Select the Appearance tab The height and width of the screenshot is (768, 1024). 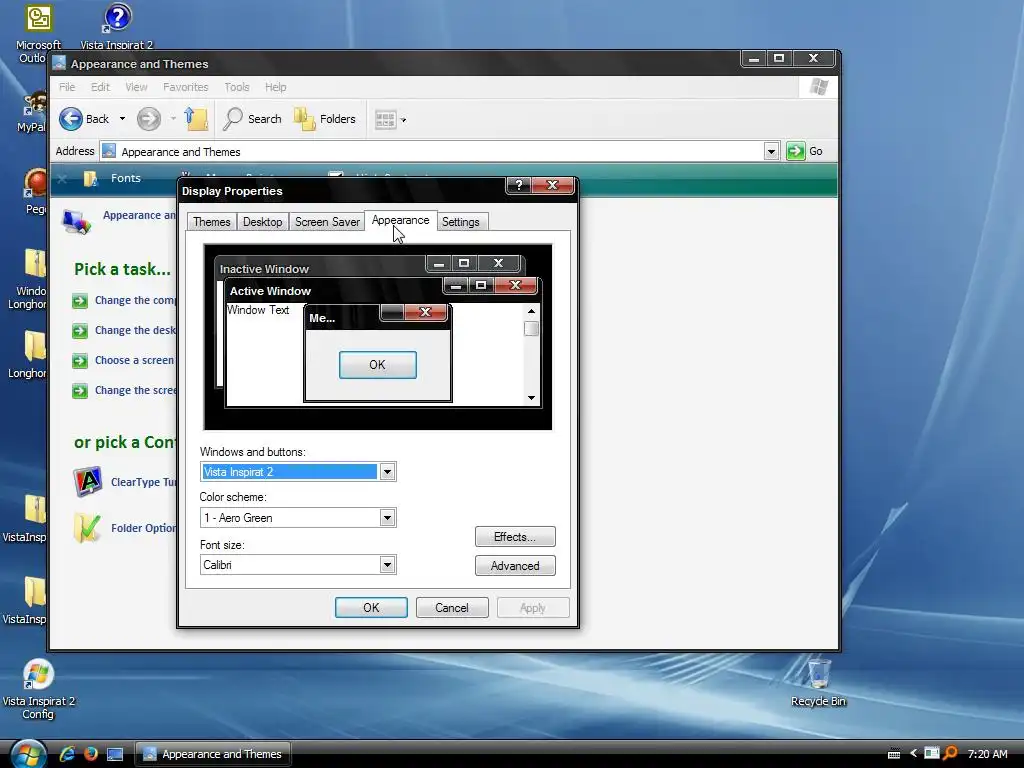click(400, 220)
